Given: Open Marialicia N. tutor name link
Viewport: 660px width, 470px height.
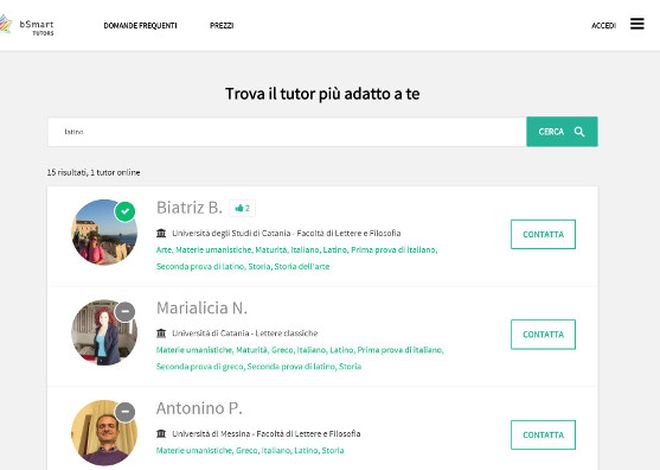Looking at the screenshot, I should [202, 308].
